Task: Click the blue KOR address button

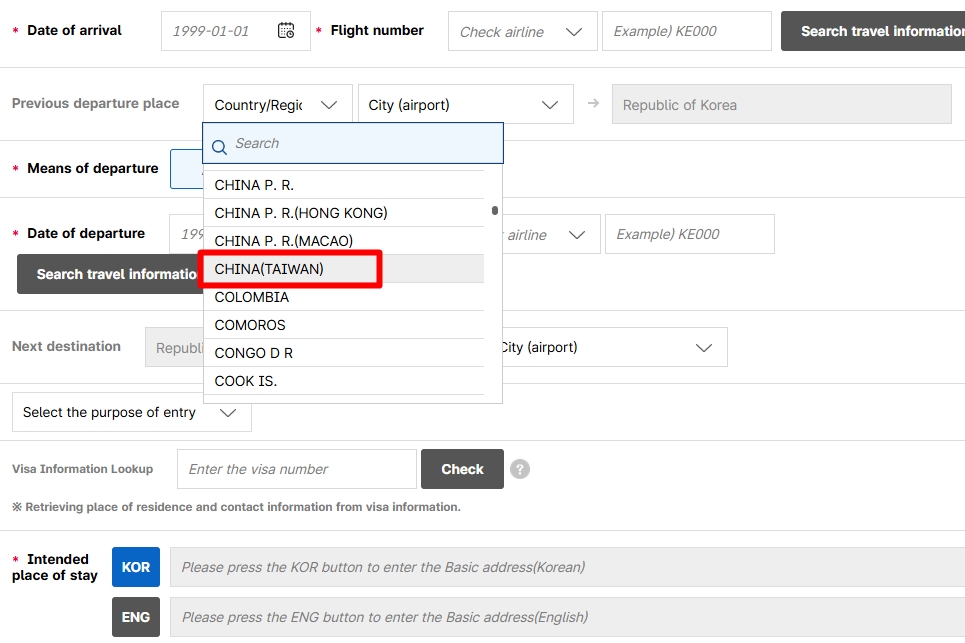Action: coord(136,567)
